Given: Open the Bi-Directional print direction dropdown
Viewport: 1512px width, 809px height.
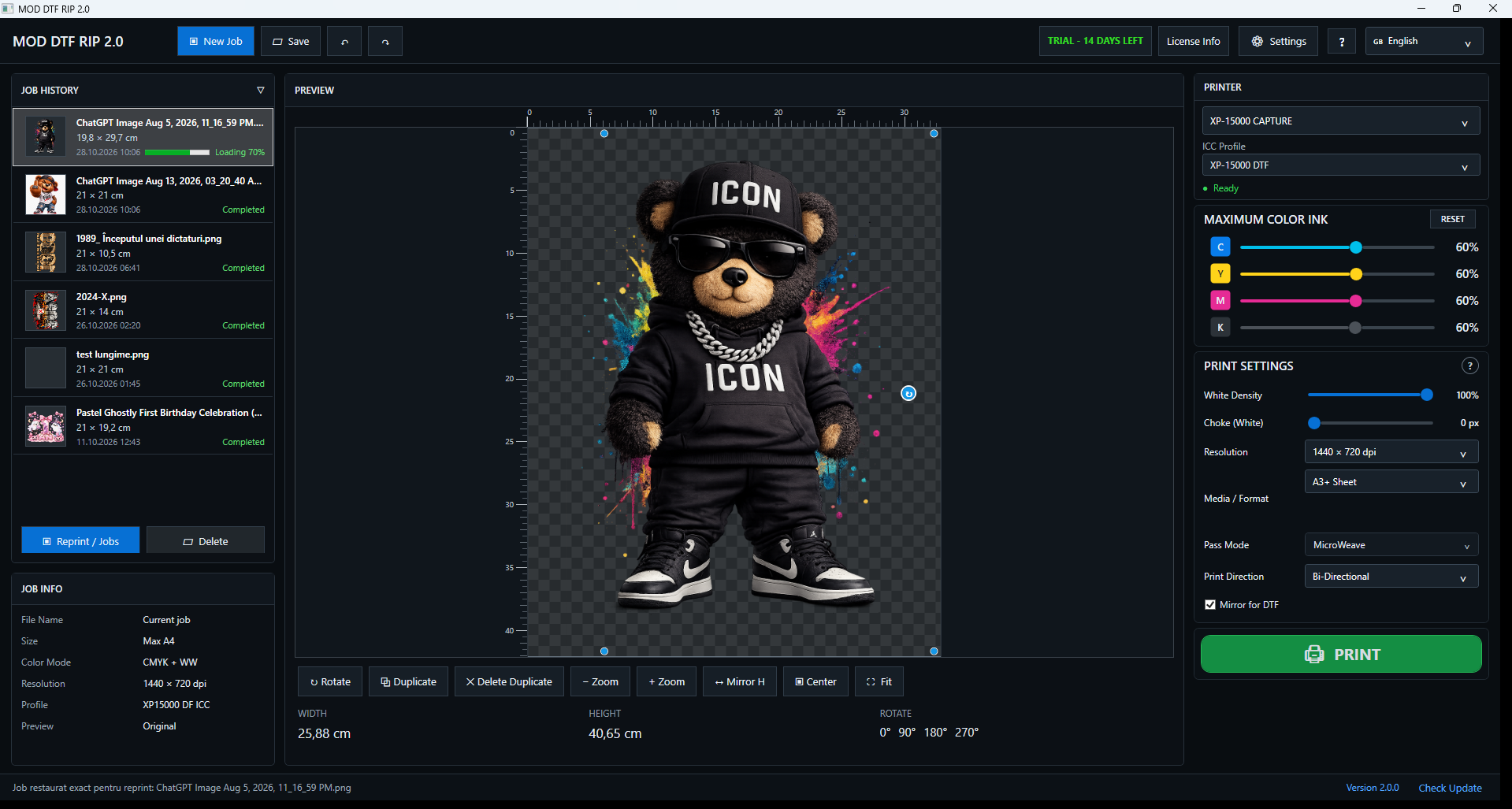Looking at the screenshot, I should click(1391, 577).
